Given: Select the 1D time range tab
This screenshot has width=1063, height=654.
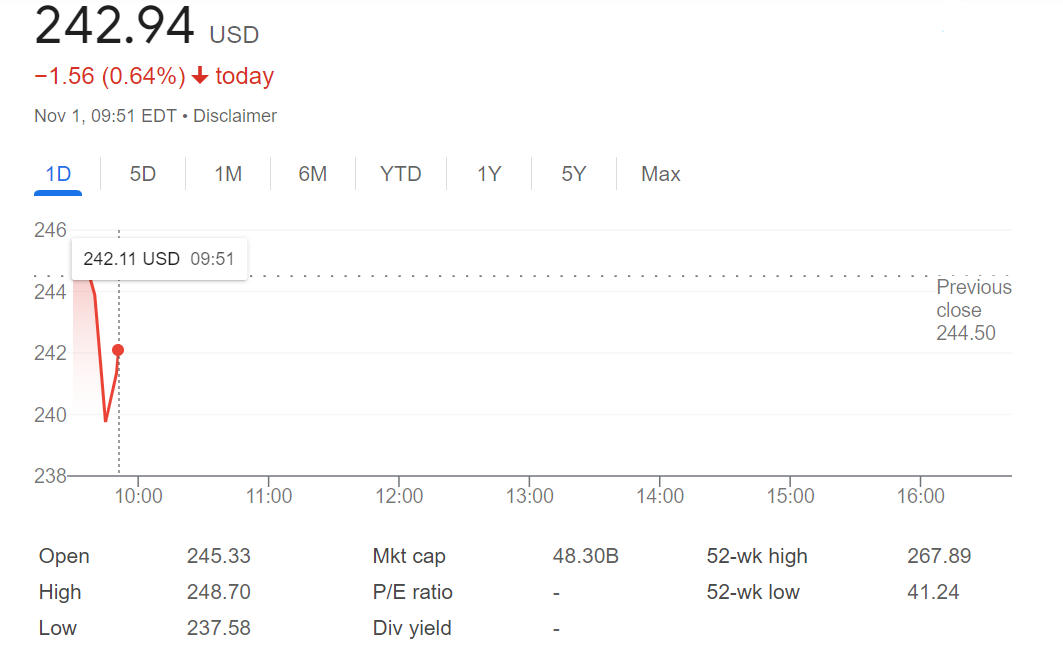Looking at the screenshot, I should coord(59,174).
